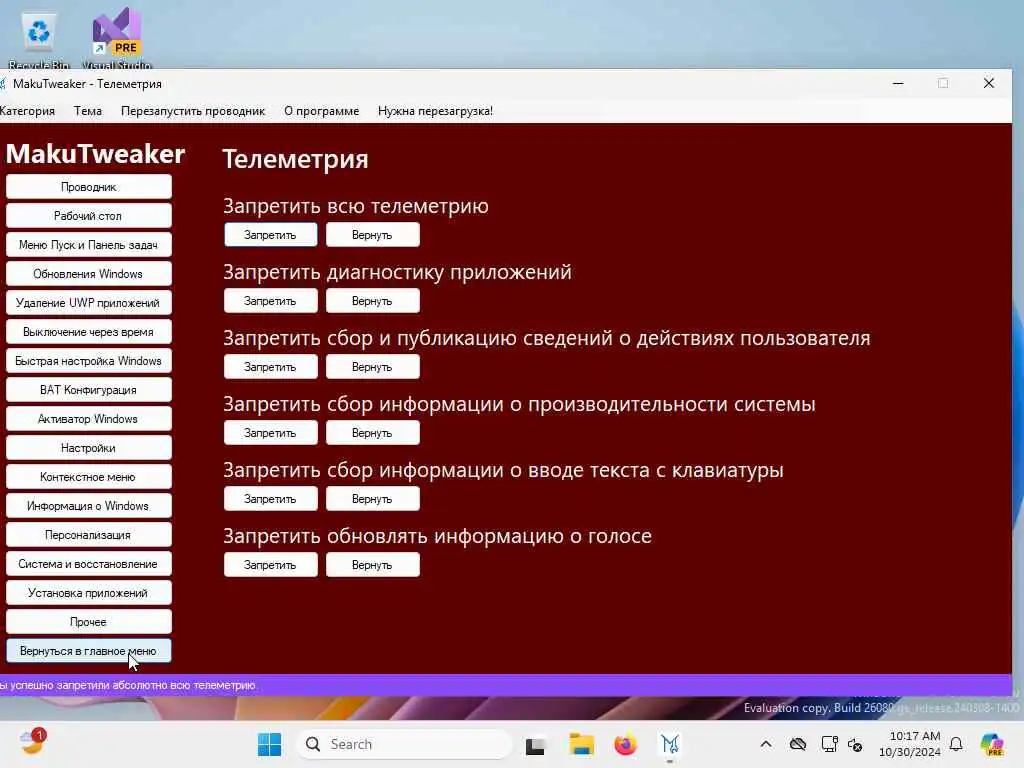Screen dimensions: 1024x768
Task: Open Система и восстановление section
Action: tap(89, 564)
